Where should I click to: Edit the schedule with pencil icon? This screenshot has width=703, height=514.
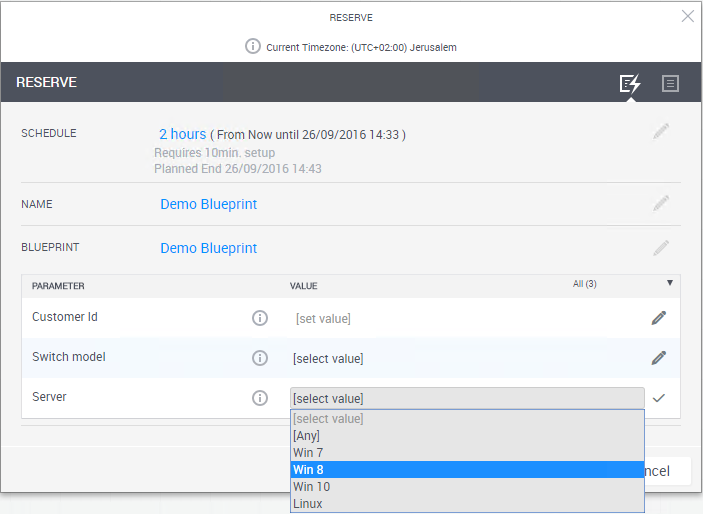click(660, 131)
